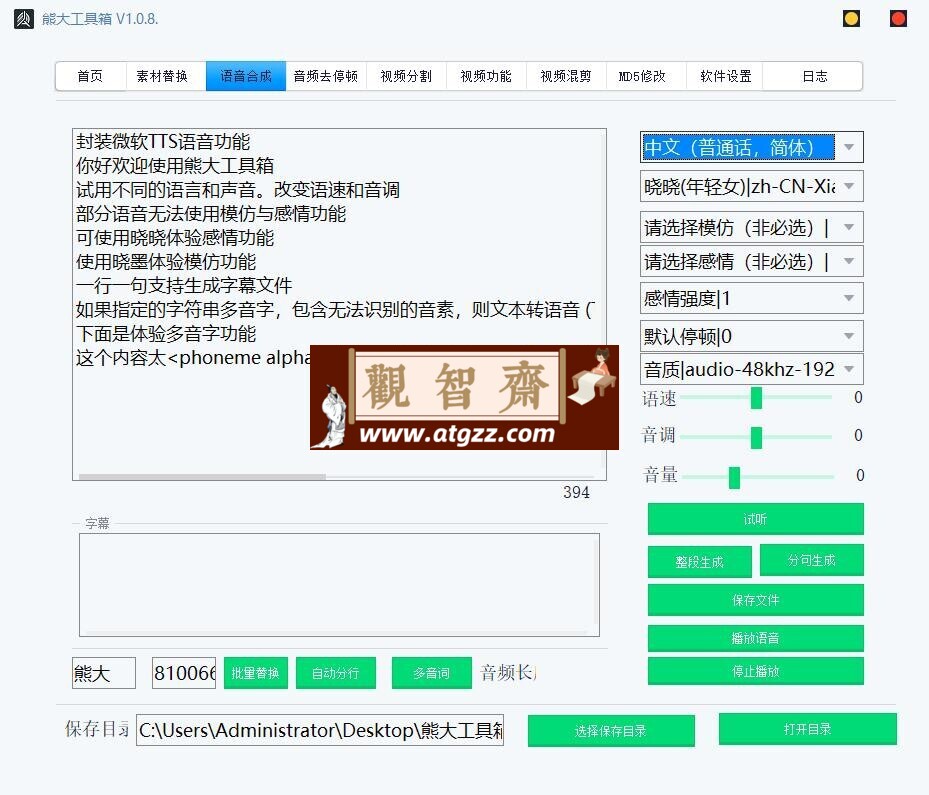
Task: Click the 停止播放 button
Action: [755, 671]
